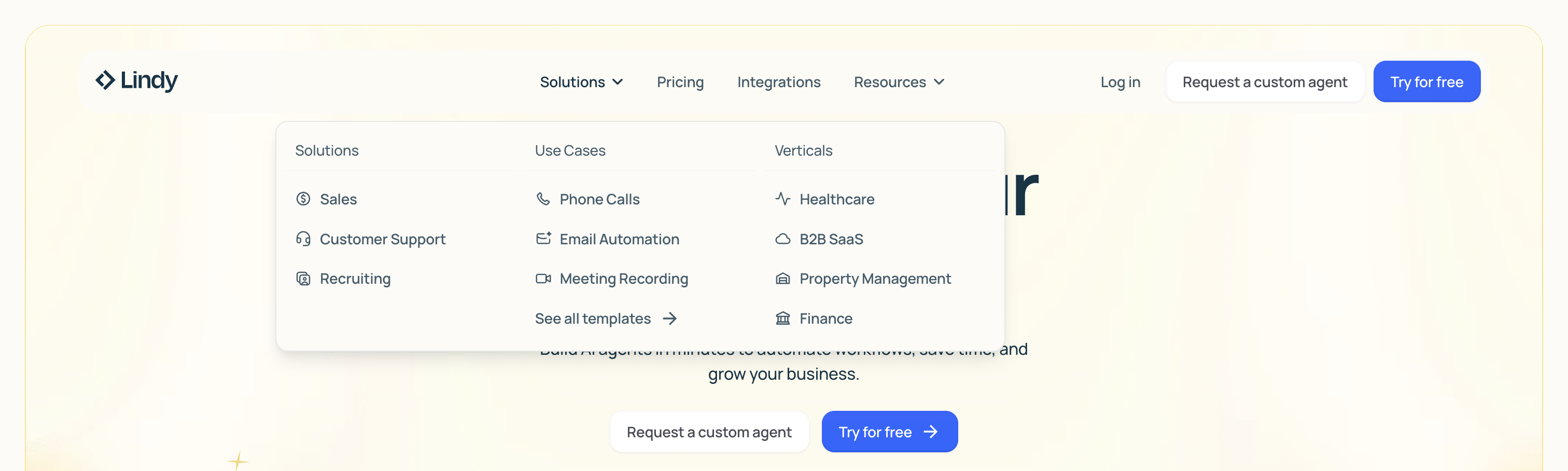Viewport: 1568px width, 471px height.
Task: Click the hero Try for free arrow button
Action: click(889, 432)
